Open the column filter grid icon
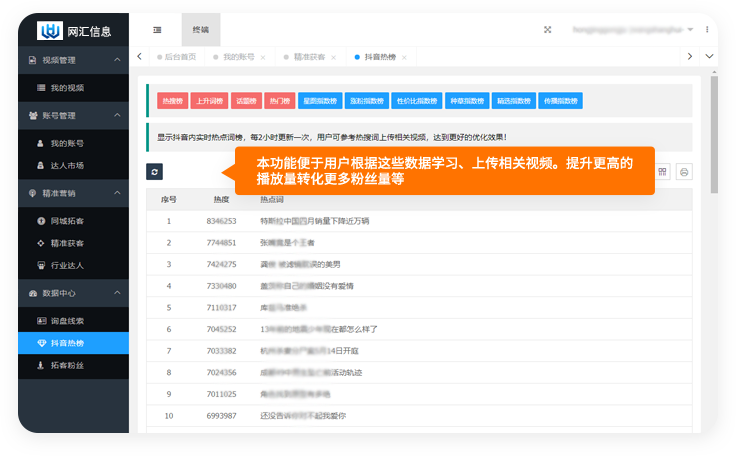Image resolution: width=736 pixels, height=456 pixels. [662, 172]
